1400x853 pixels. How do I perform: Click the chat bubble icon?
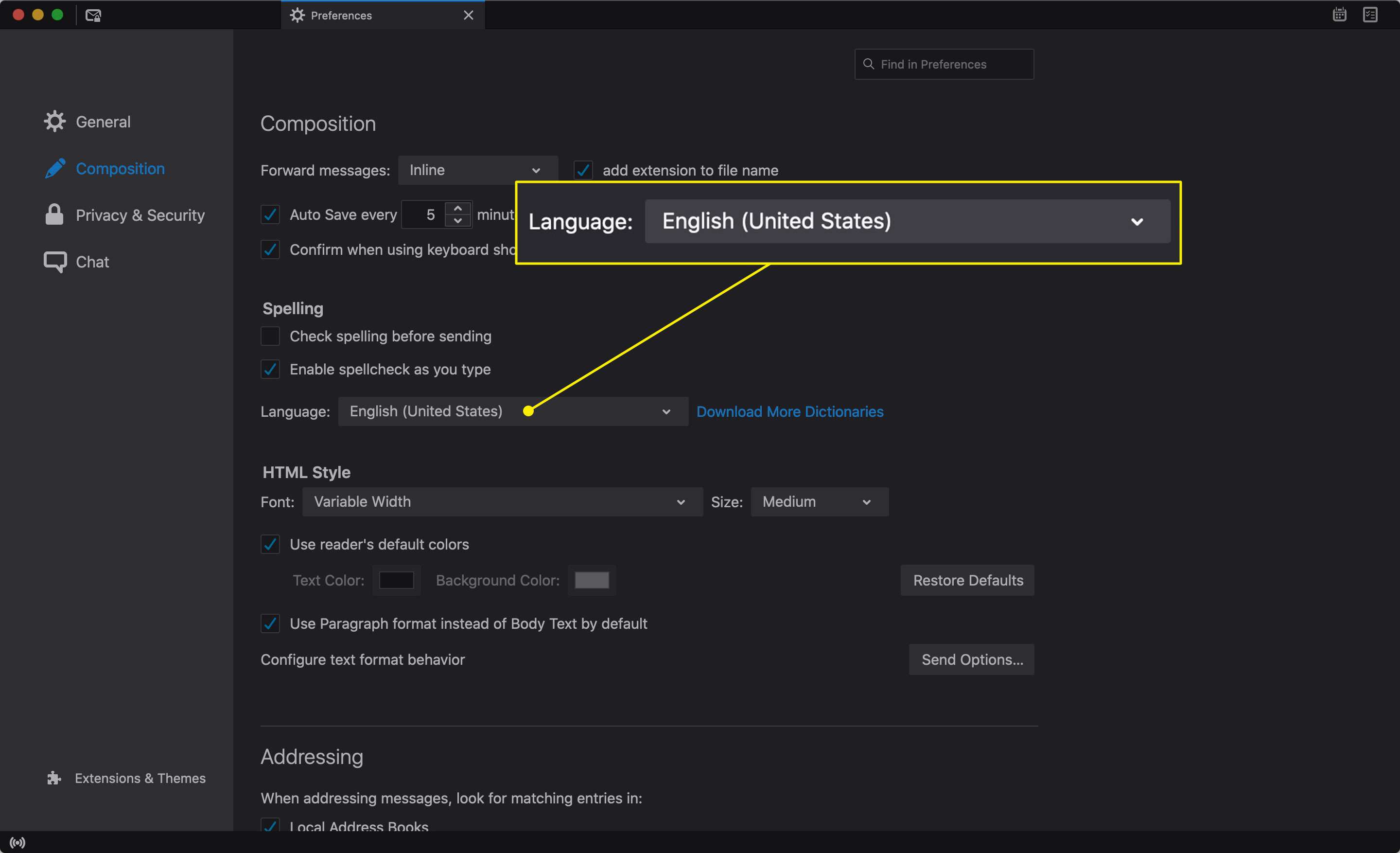pyautogui.click(x=55, y=262)
